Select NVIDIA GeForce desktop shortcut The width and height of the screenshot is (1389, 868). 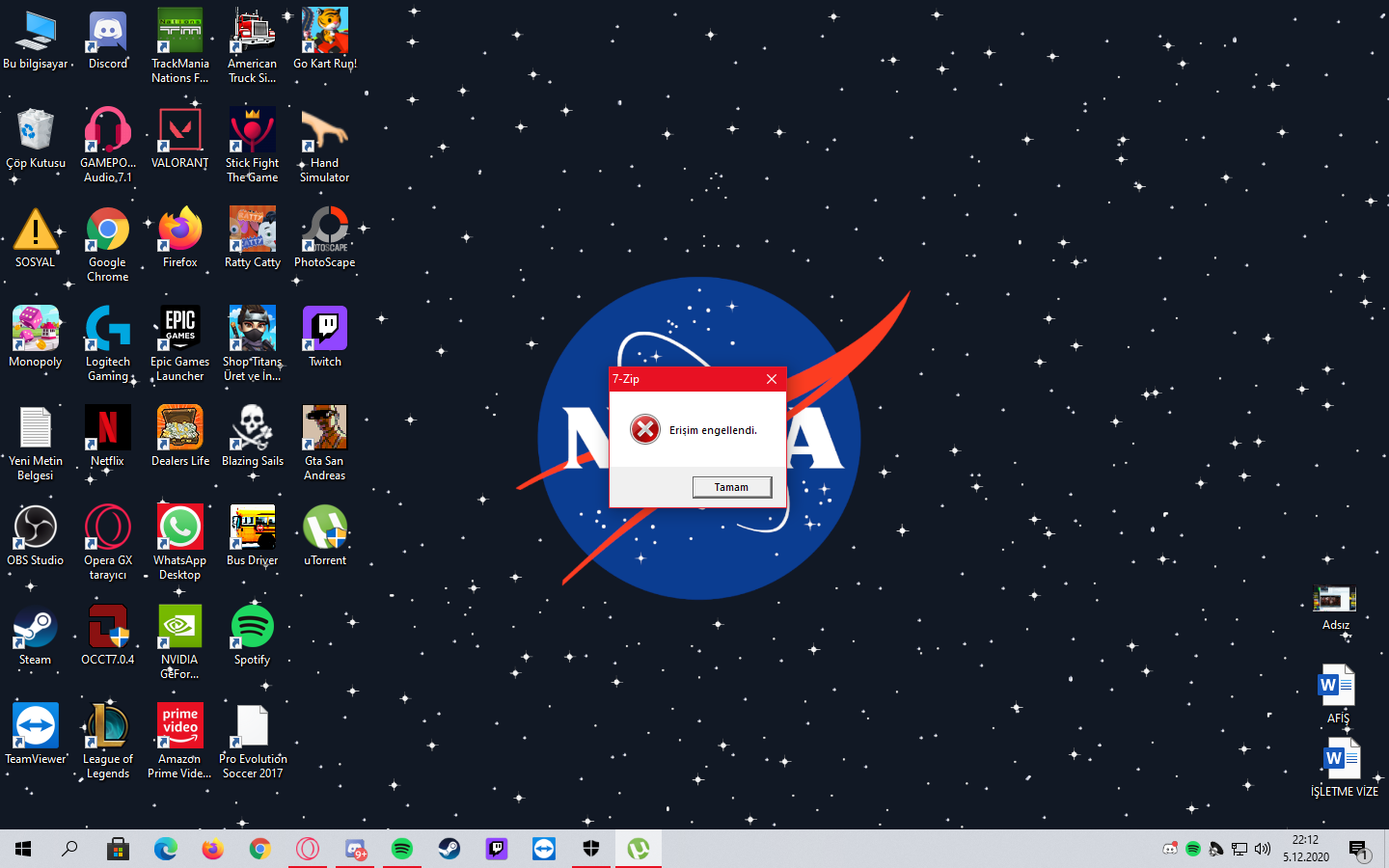(x=180, y=642)
